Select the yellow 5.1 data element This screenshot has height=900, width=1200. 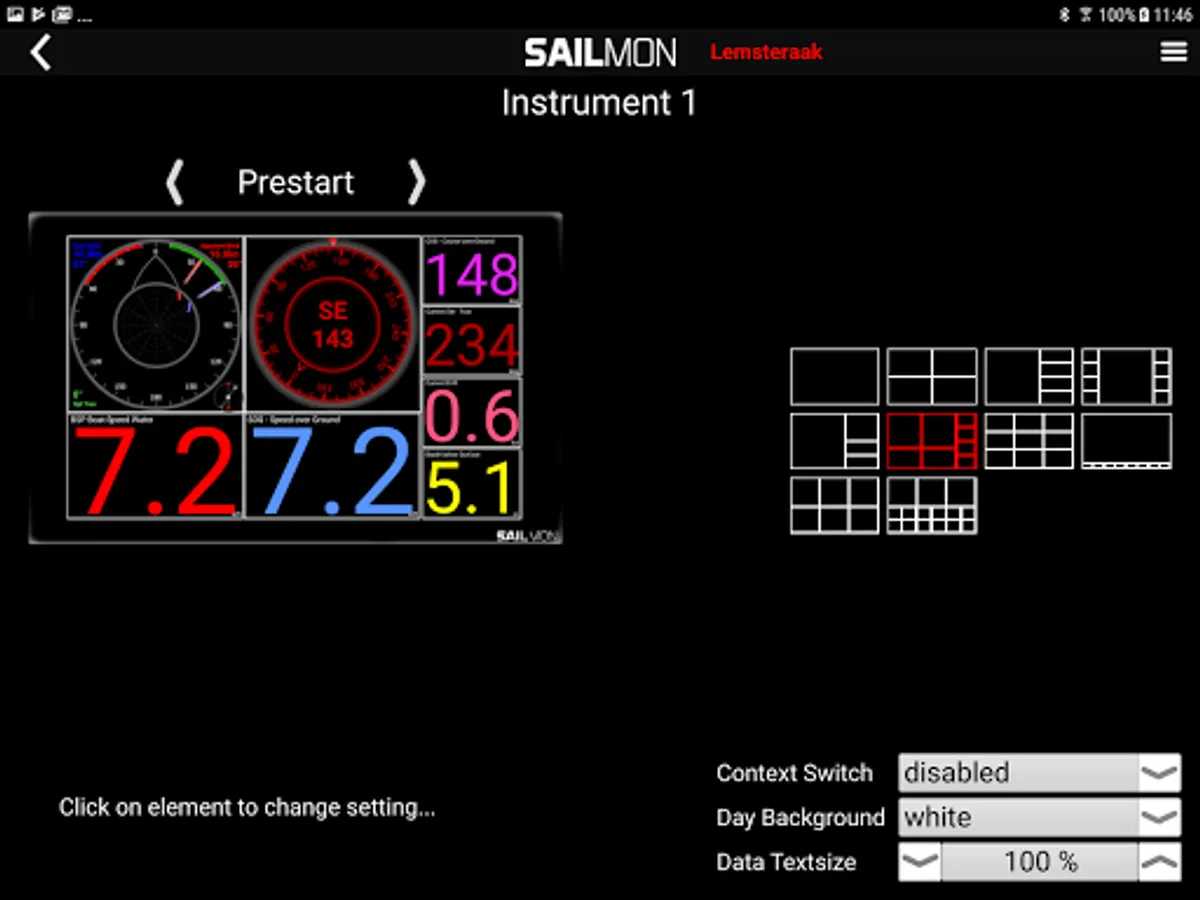[x=471, y=483]
